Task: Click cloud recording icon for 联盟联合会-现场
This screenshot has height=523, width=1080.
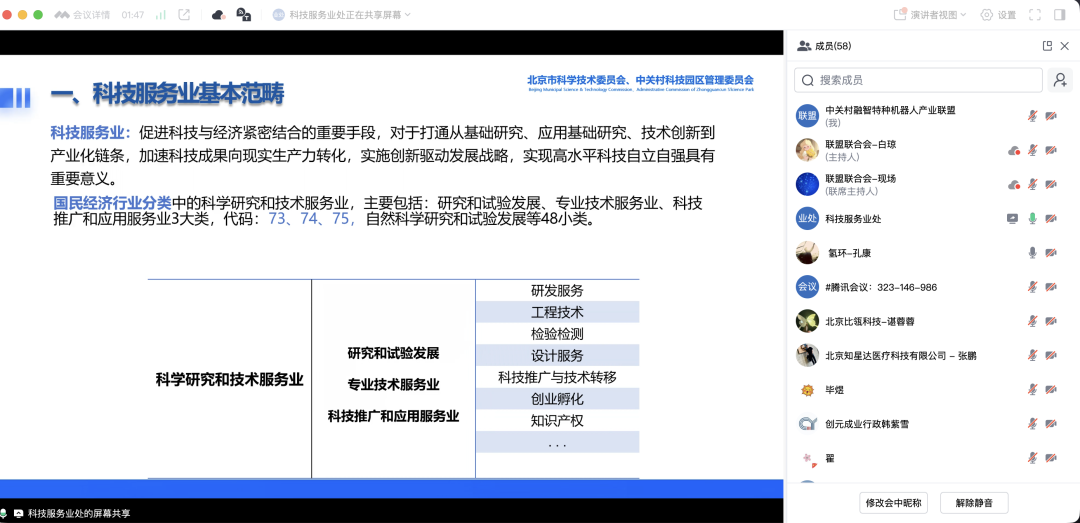Action: (x=1013, y=184)
